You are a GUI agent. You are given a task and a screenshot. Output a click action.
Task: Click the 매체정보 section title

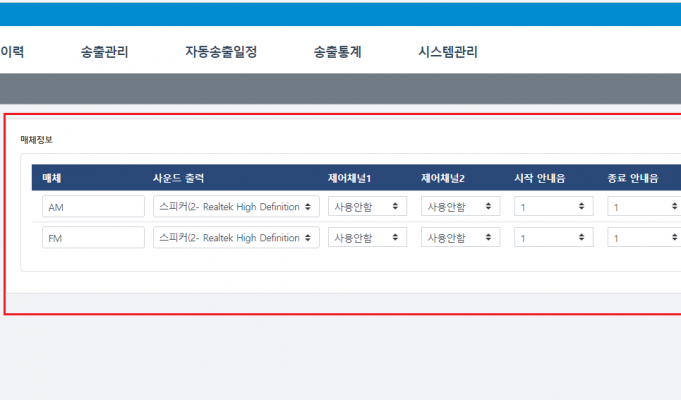pos(36,140)
